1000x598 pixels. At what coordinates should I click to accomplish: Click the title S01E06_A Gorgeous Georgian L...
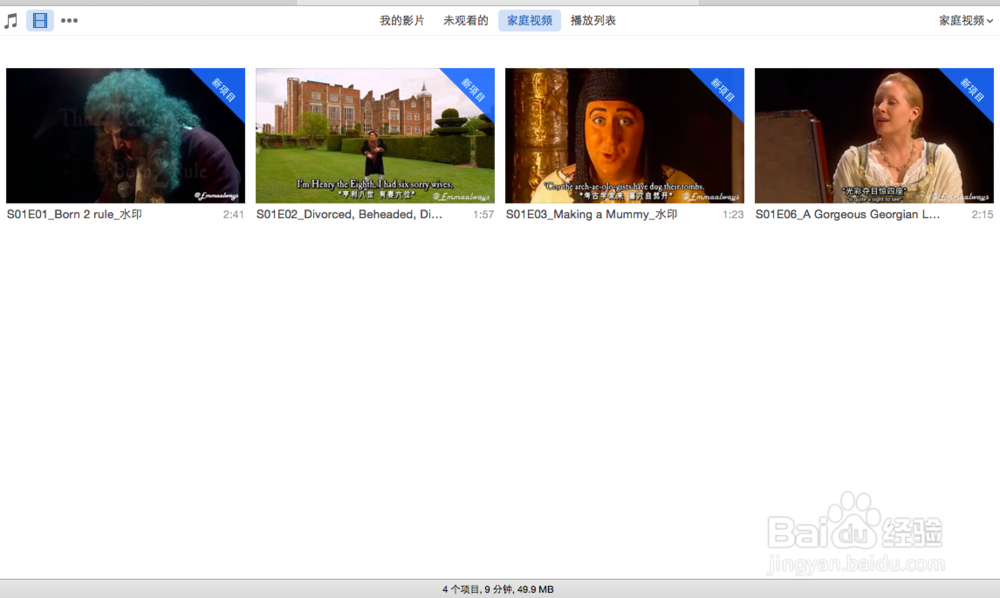tap(848, 214)
